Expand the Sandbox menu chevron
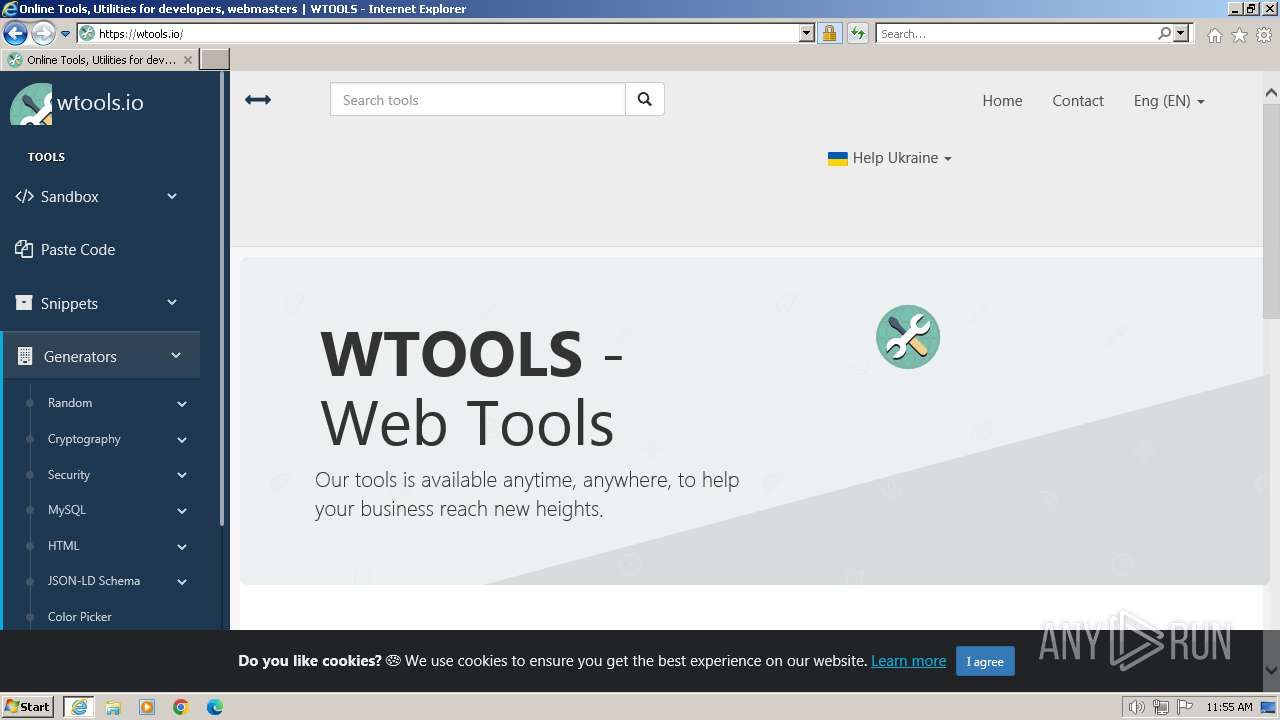The image size is (1280, 720). tap(172, 196)
